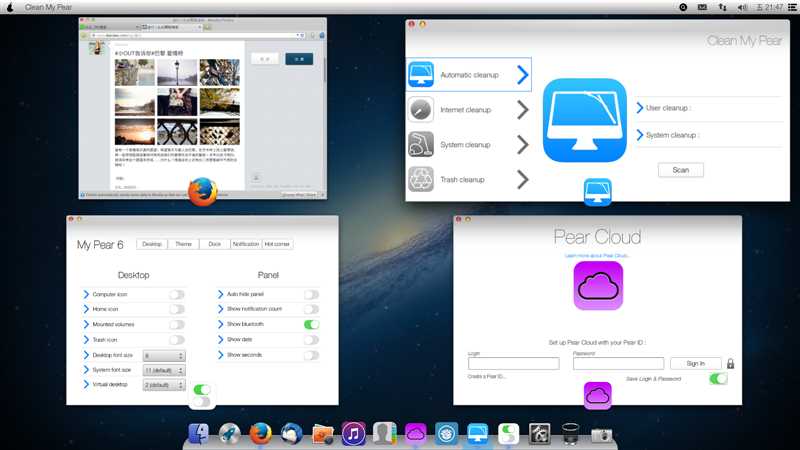Toggle the Trash icon switch
Image resolution: width=800 pixels, height=450 pixels.
pos(177,340)
